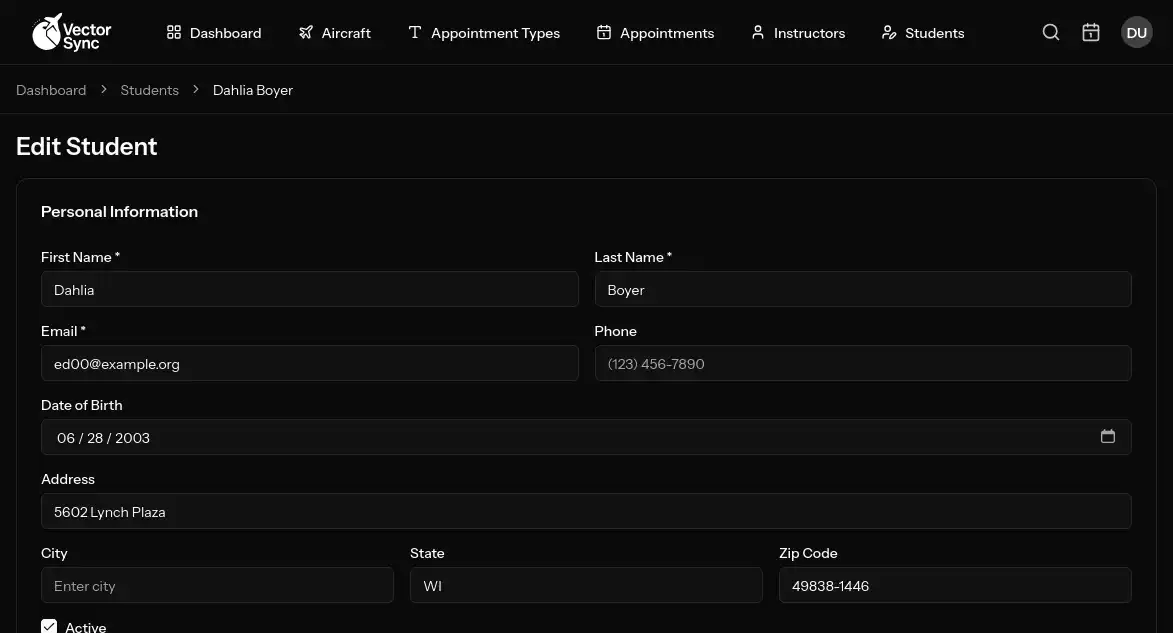Focus the First Name field
The height and width of the screenshot is (633, 1173).
[x=309, y=290]
